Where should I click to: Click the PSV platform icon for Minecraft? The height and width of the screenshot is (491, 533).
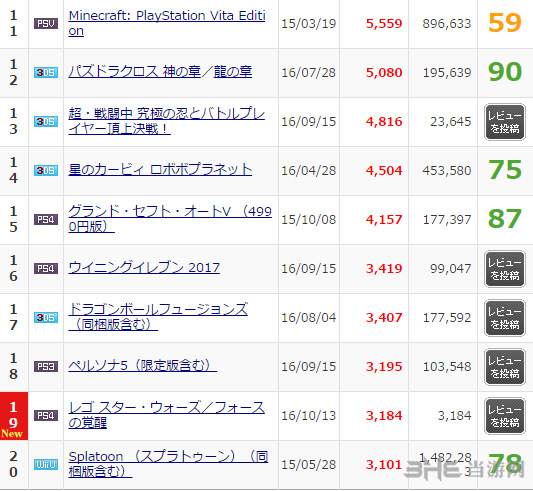click(46, 23)
